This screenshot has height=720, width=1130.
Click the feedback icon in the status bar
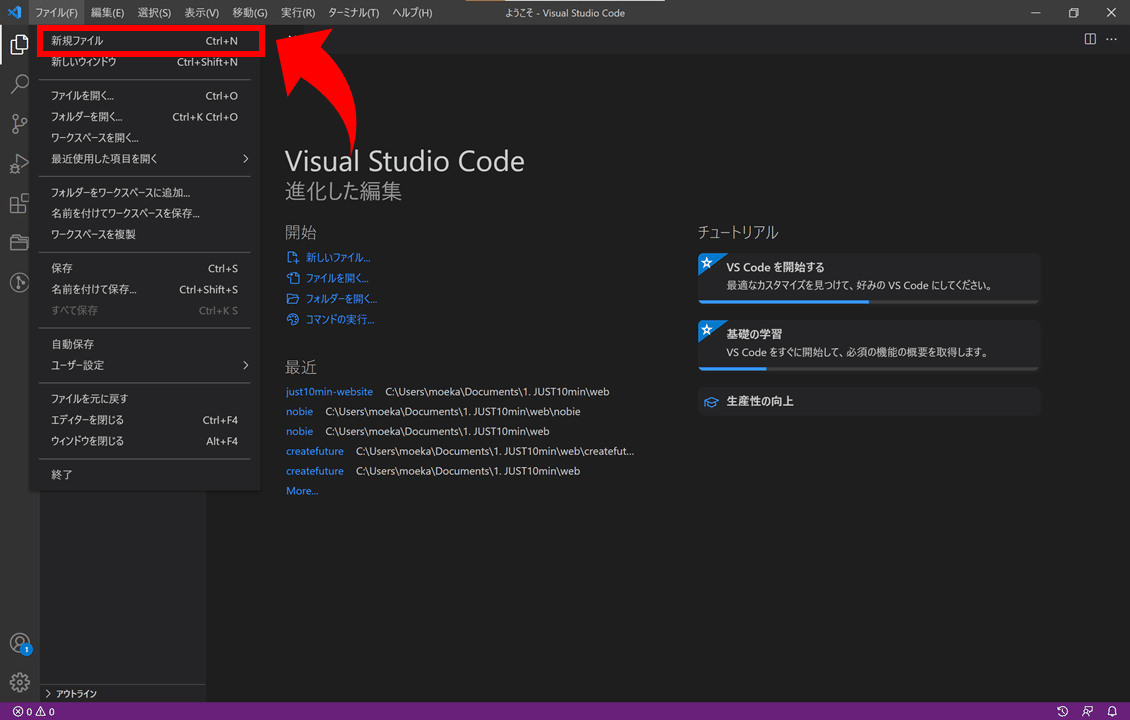coord(1087,711)
